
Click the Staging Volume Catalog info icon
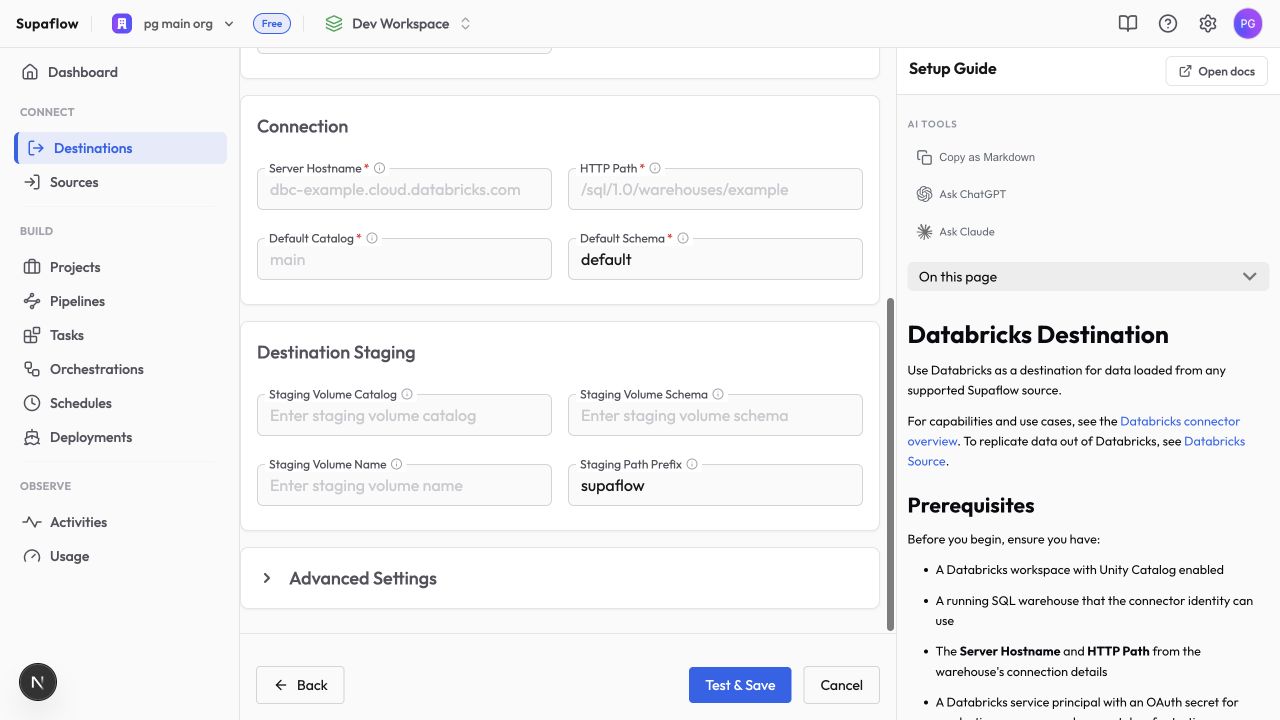[407, 394]
